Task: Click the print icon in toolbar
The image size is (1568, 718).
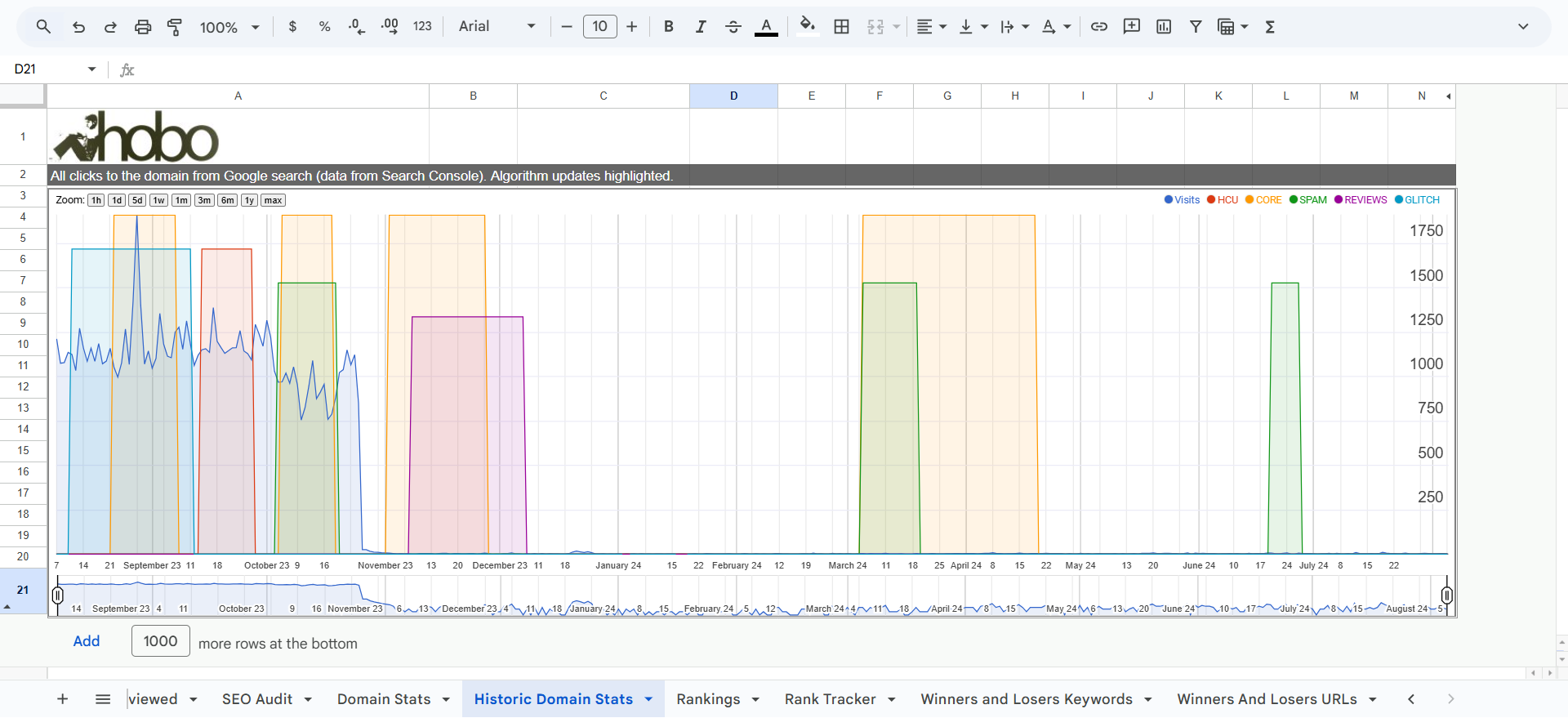Action: click(143, 27)
